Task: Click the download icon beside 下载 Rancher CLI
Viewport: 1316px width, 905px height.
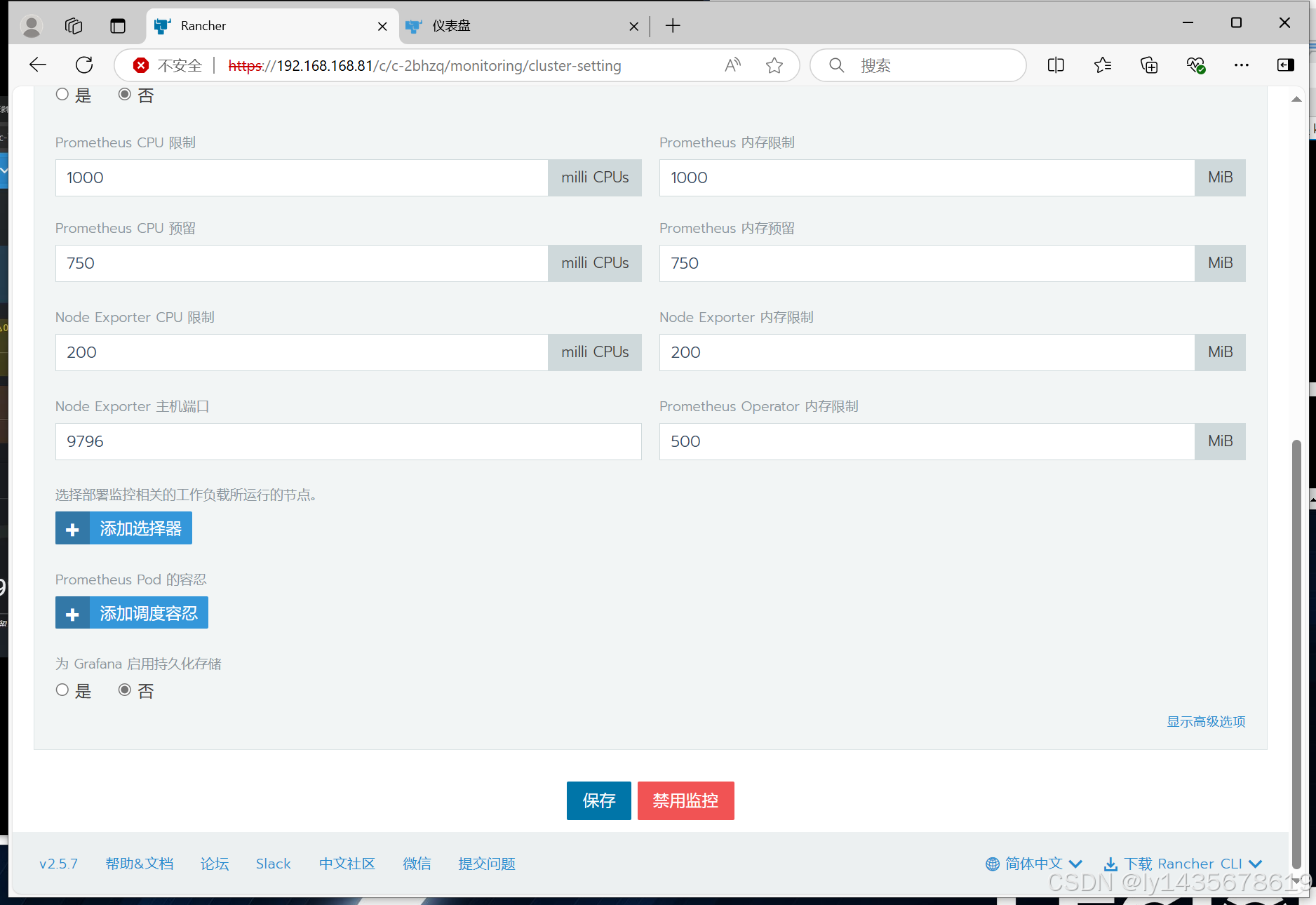Action: coord(1111,864)
